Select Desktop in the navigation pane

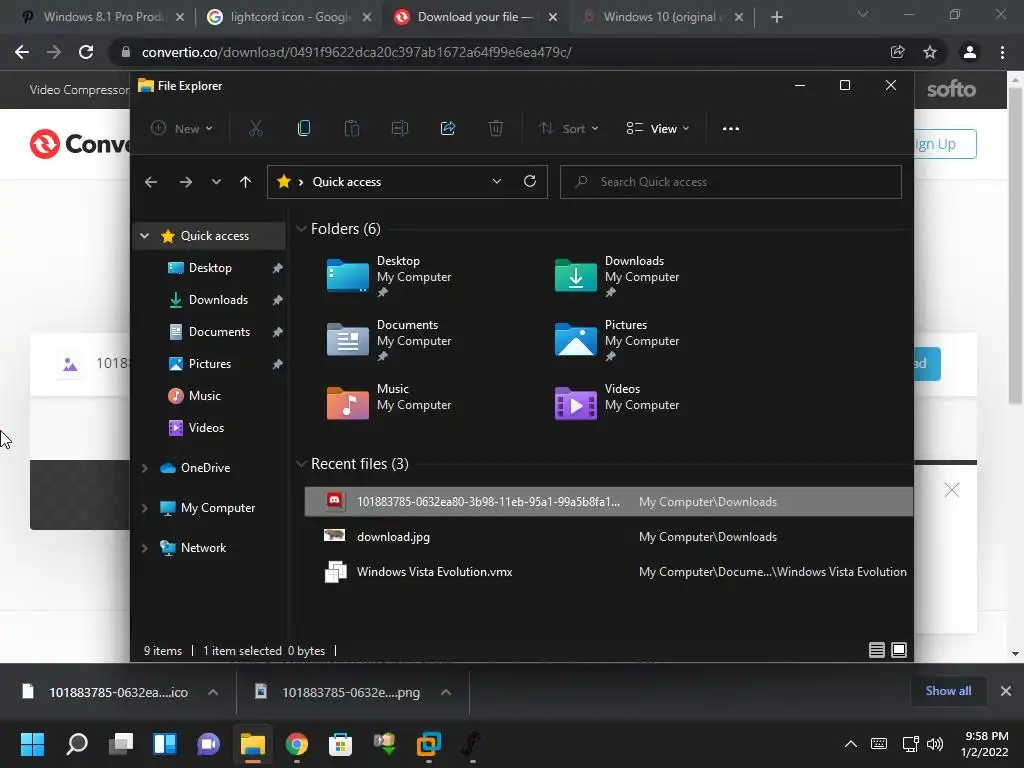click(210, 268)
